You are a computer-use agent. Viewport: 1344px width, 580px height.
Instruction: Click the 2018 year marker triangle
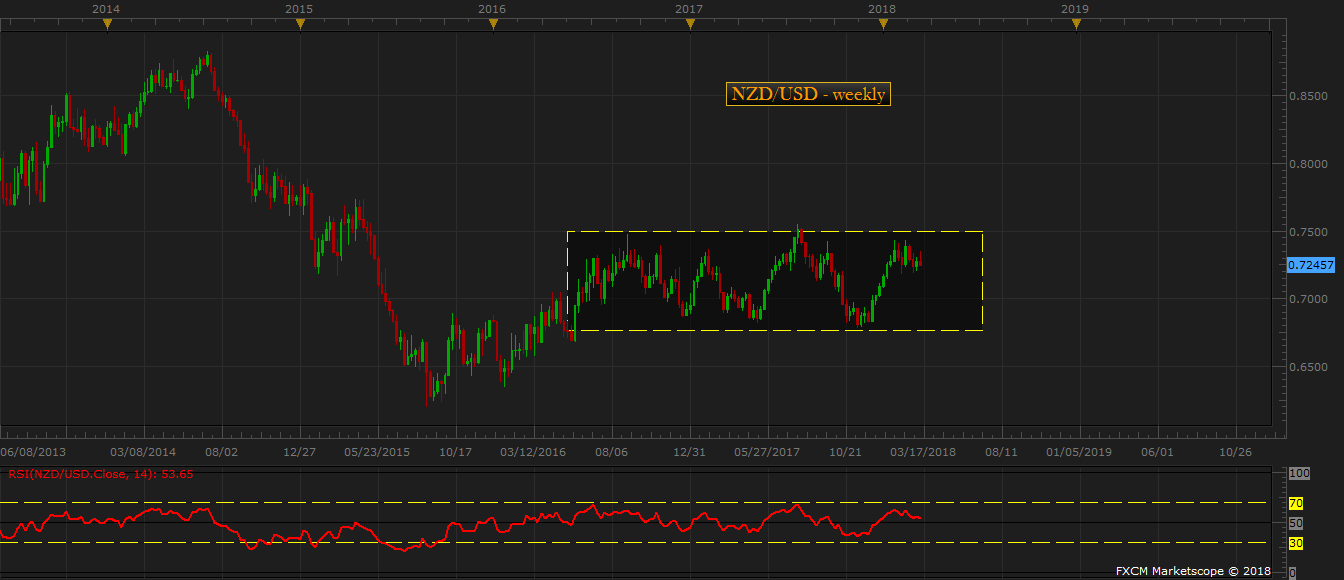[883, 25]
